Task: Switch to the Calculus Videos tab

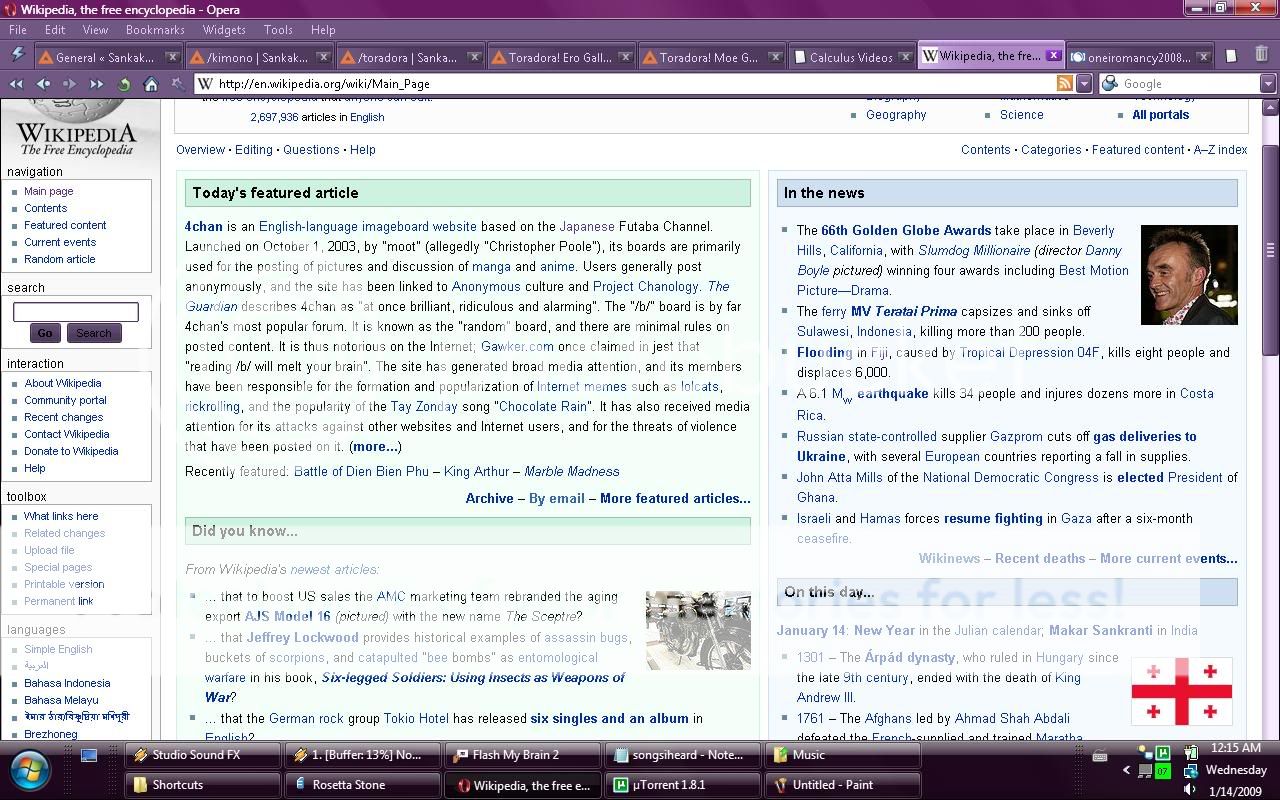Action: click(x=850, y=57)
